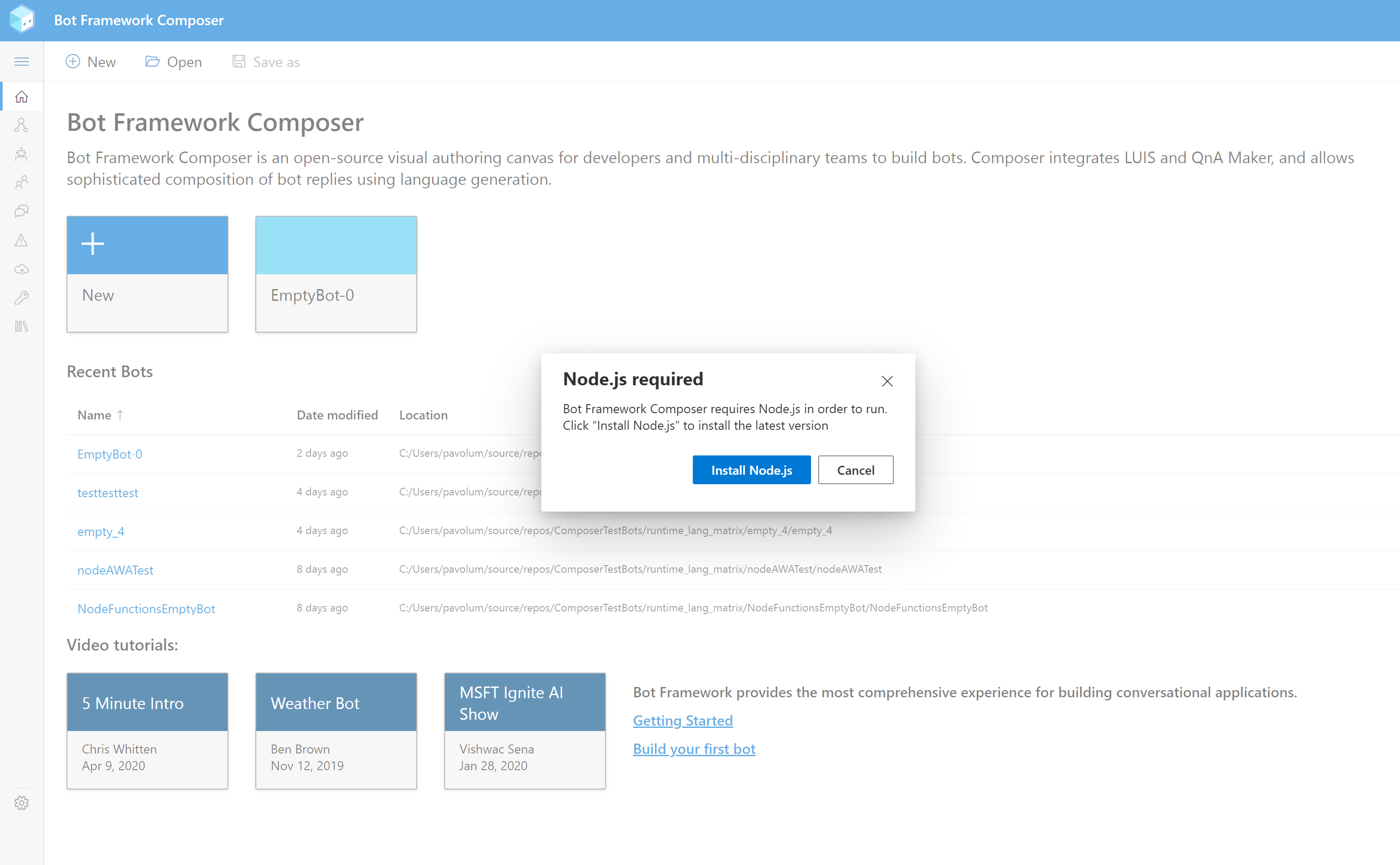Viewport: 1400px width, 865px height.
Task: Open the Skills wrench icon
Action: [22, 298]
